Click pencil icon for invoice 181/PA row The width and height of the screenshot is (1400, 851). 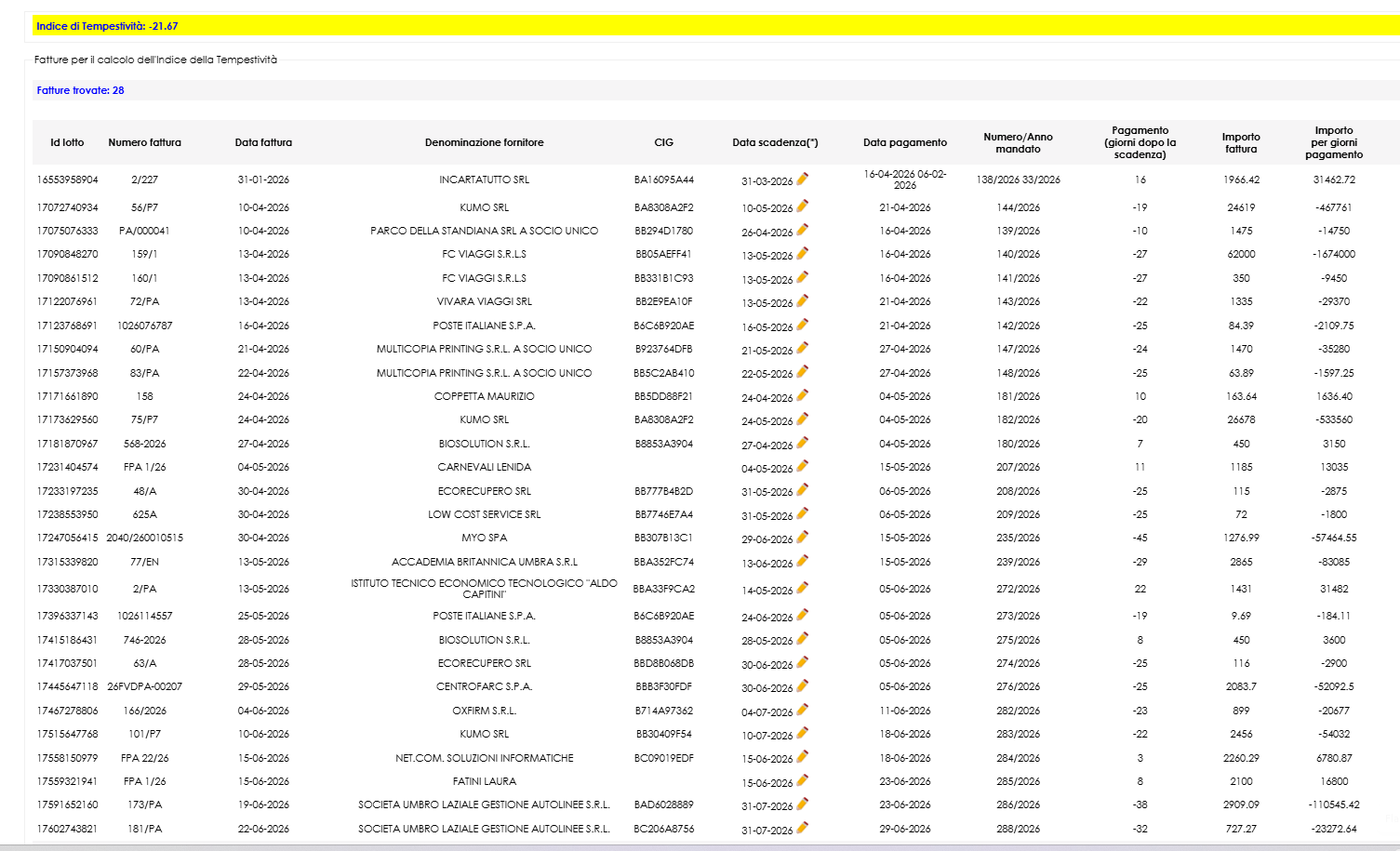802,828
